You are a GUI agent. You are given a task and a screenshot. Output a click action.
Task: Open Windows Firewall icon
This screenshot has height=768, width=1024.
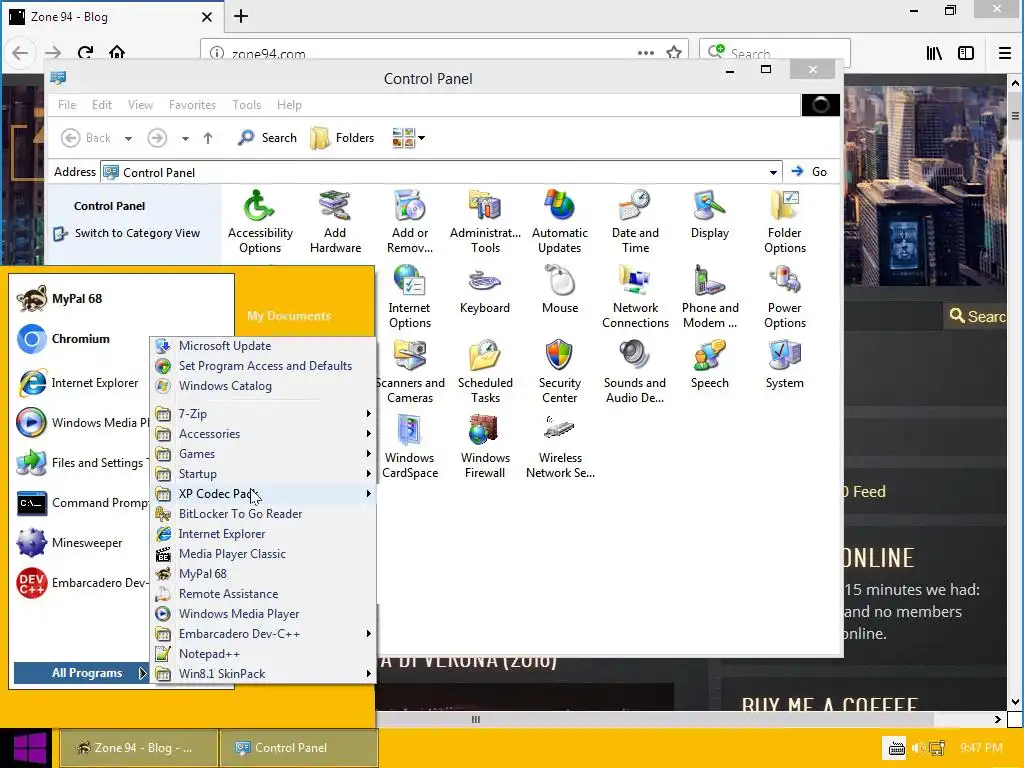pos(485,447)
